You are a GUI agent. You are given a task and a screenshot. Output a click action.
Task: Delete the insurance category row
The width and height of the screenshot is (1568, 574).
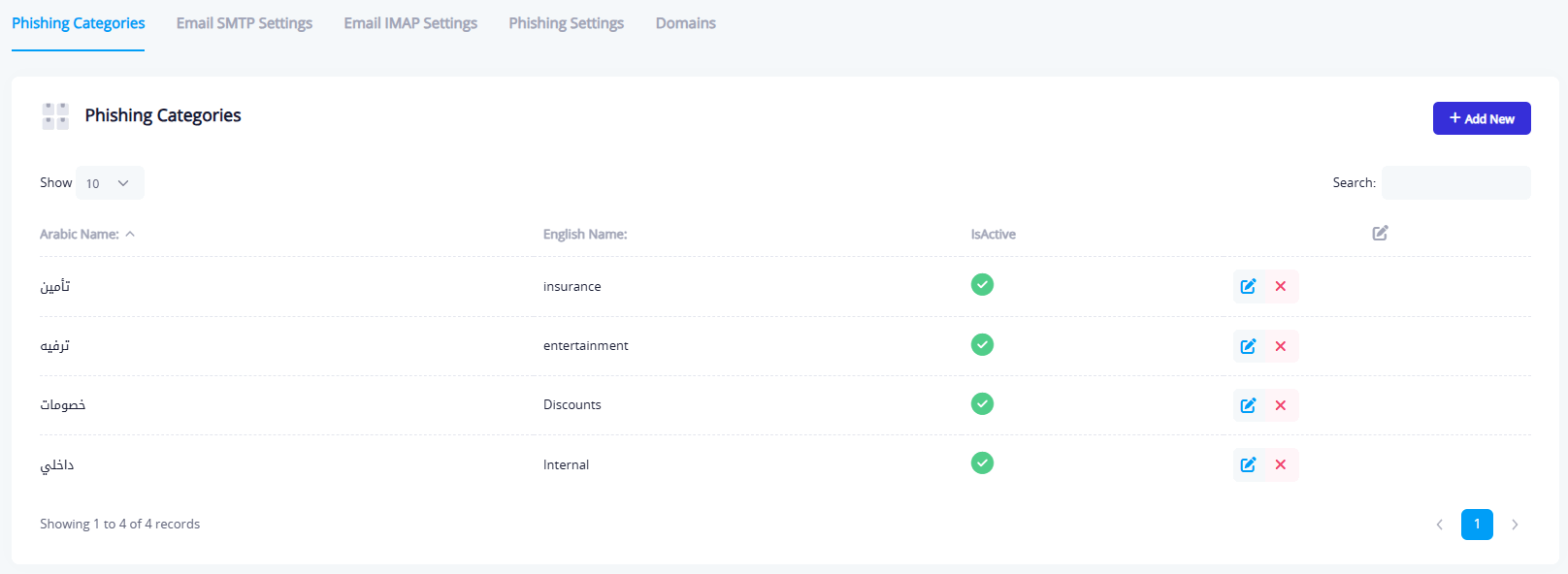coord(1281,286)
